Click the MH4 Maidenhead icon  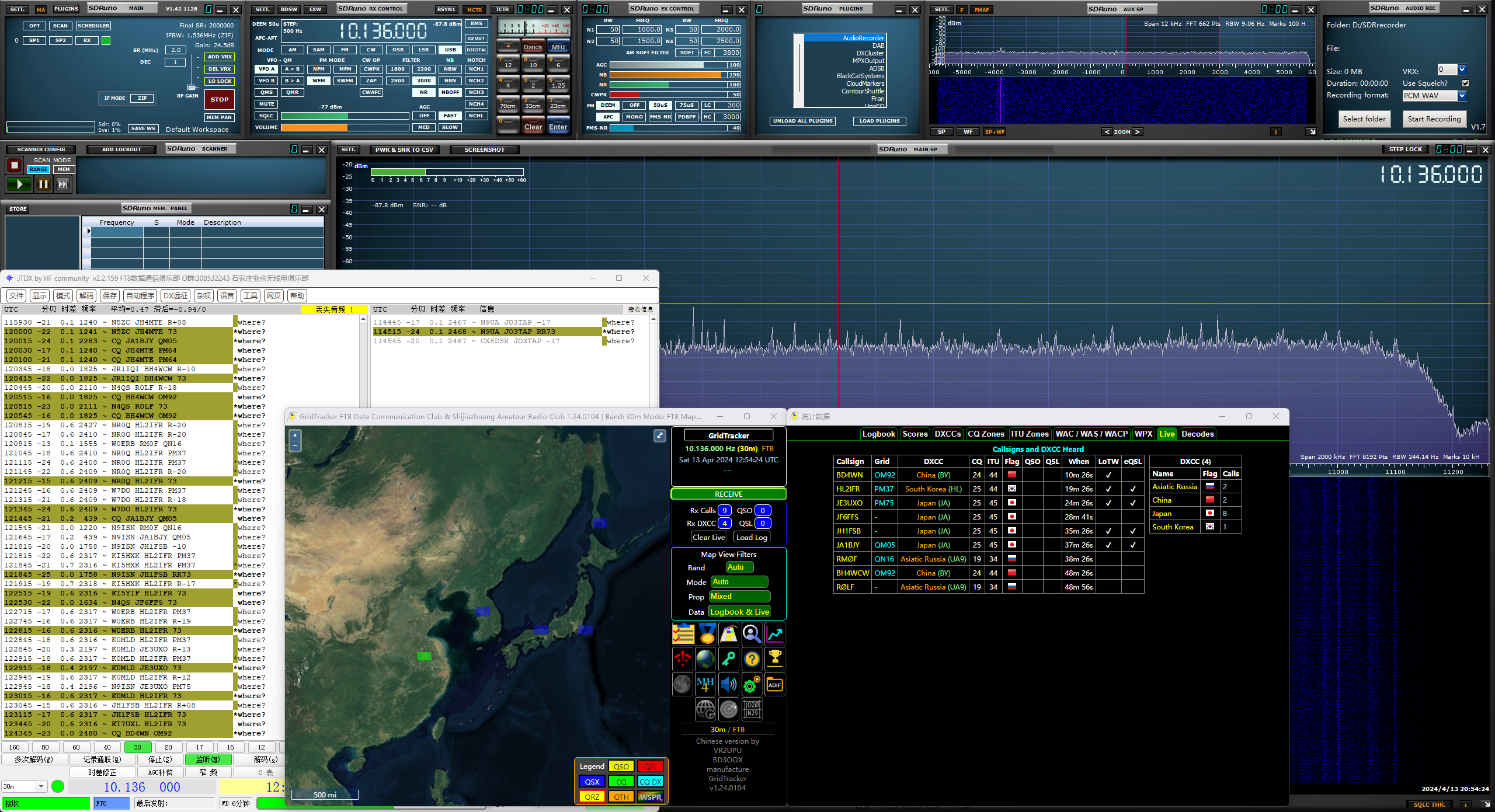click(x=705, y=684)
